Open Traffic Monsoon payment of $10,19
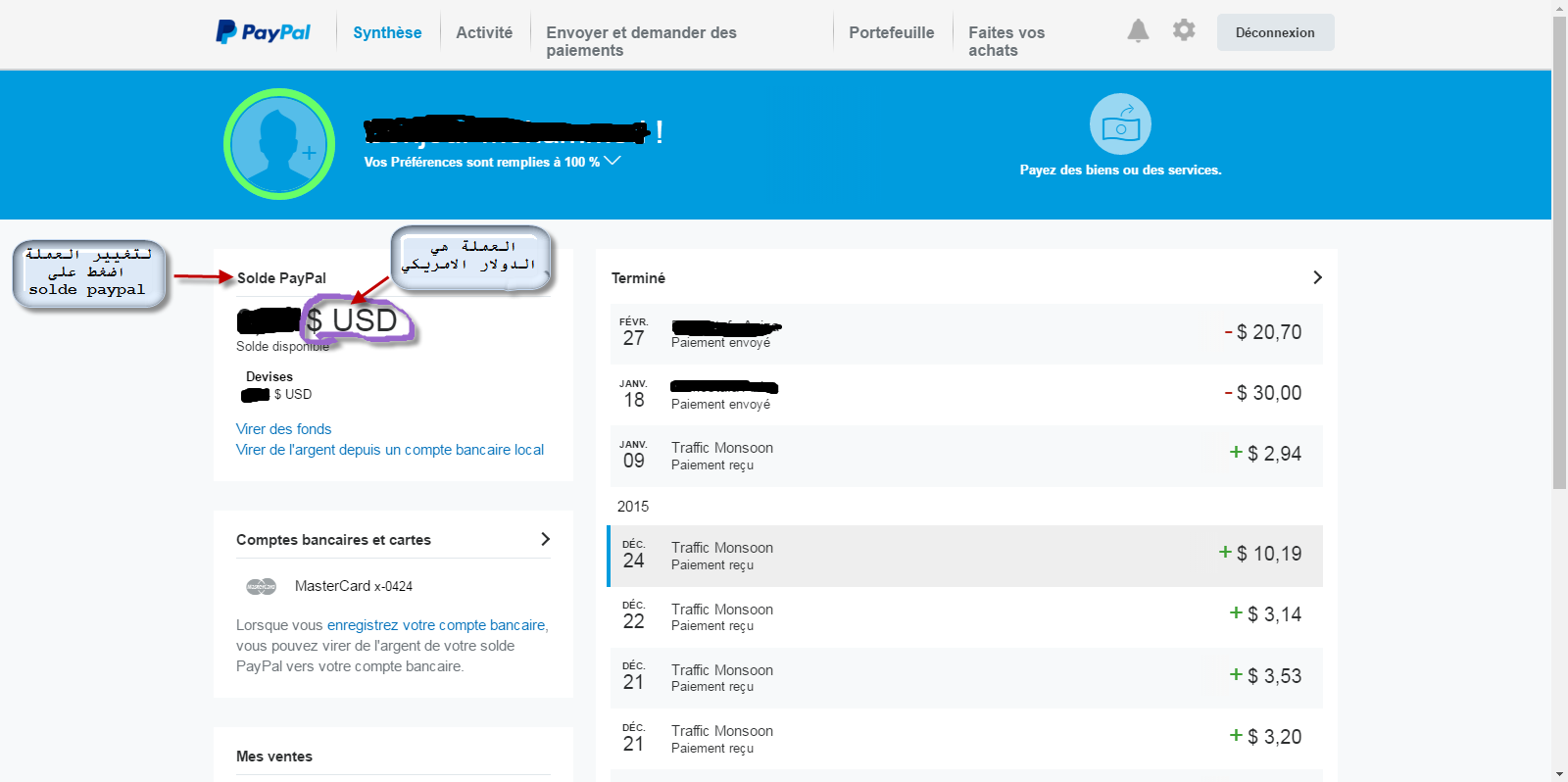Viewport: 1568px width, 782px height. 966,556
